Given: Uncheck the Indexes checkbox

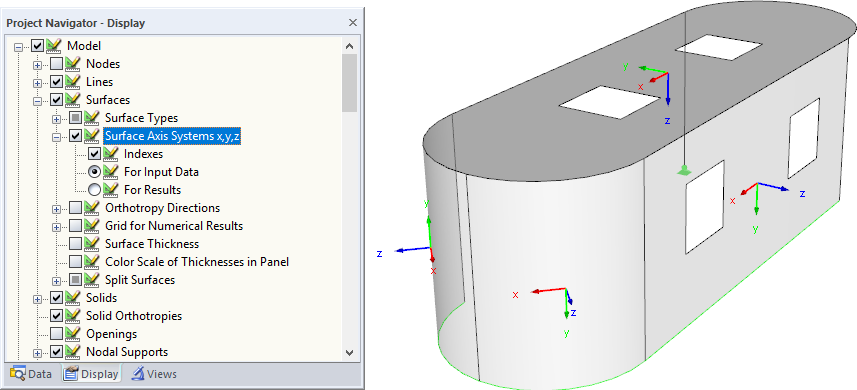Looking at the screenshot, I should click(95, 154).
